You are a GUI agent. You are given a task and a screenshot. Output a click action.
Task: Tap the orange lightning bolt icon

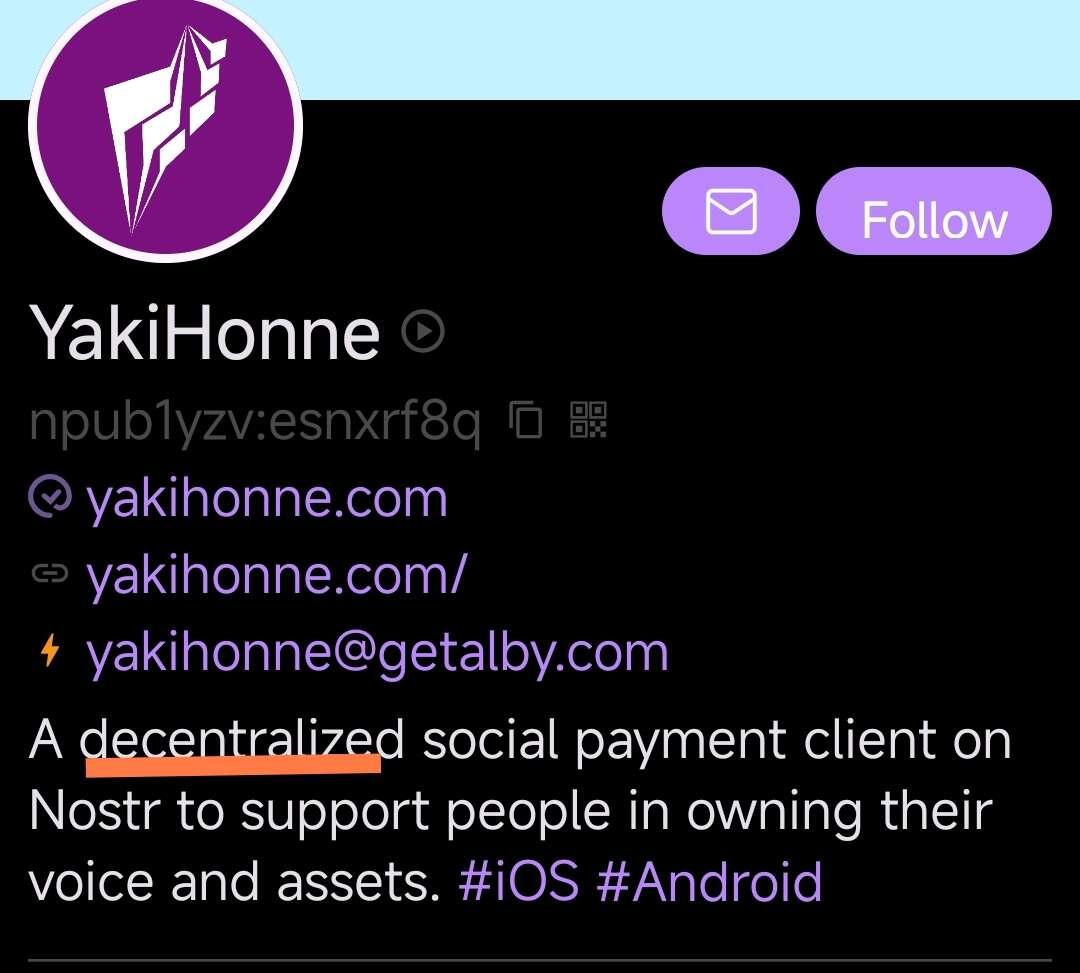point(50,650)
